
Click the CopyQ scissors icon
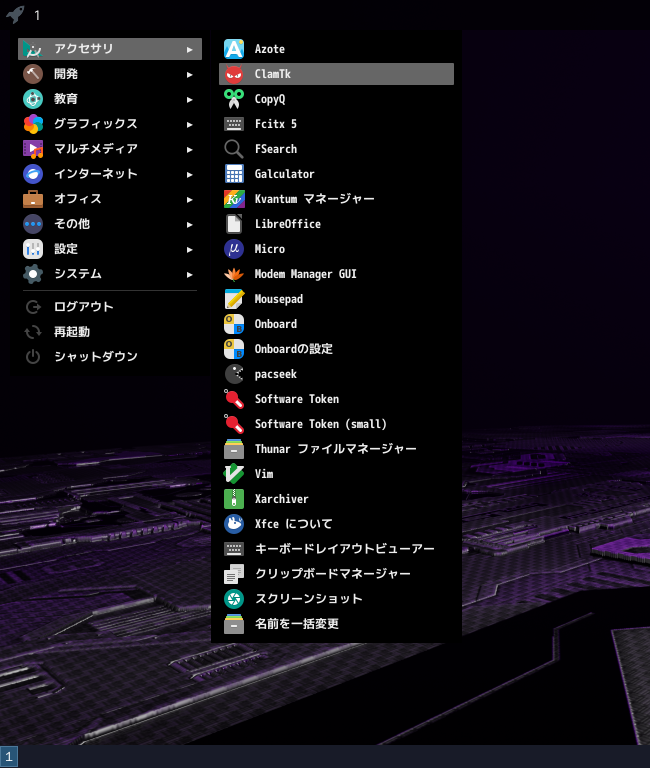click(x=234, y=99)
